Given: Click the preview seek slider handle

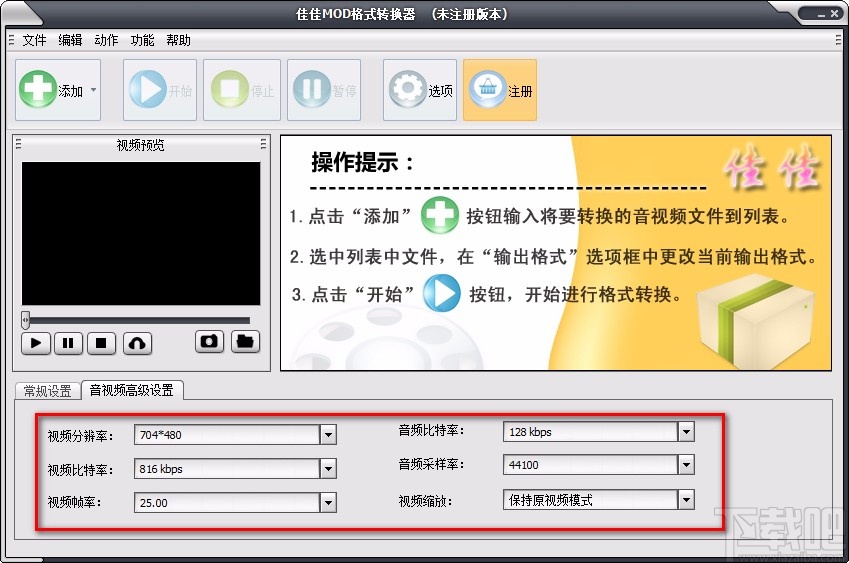Looking at the screenshot, I should coord(25,320).
